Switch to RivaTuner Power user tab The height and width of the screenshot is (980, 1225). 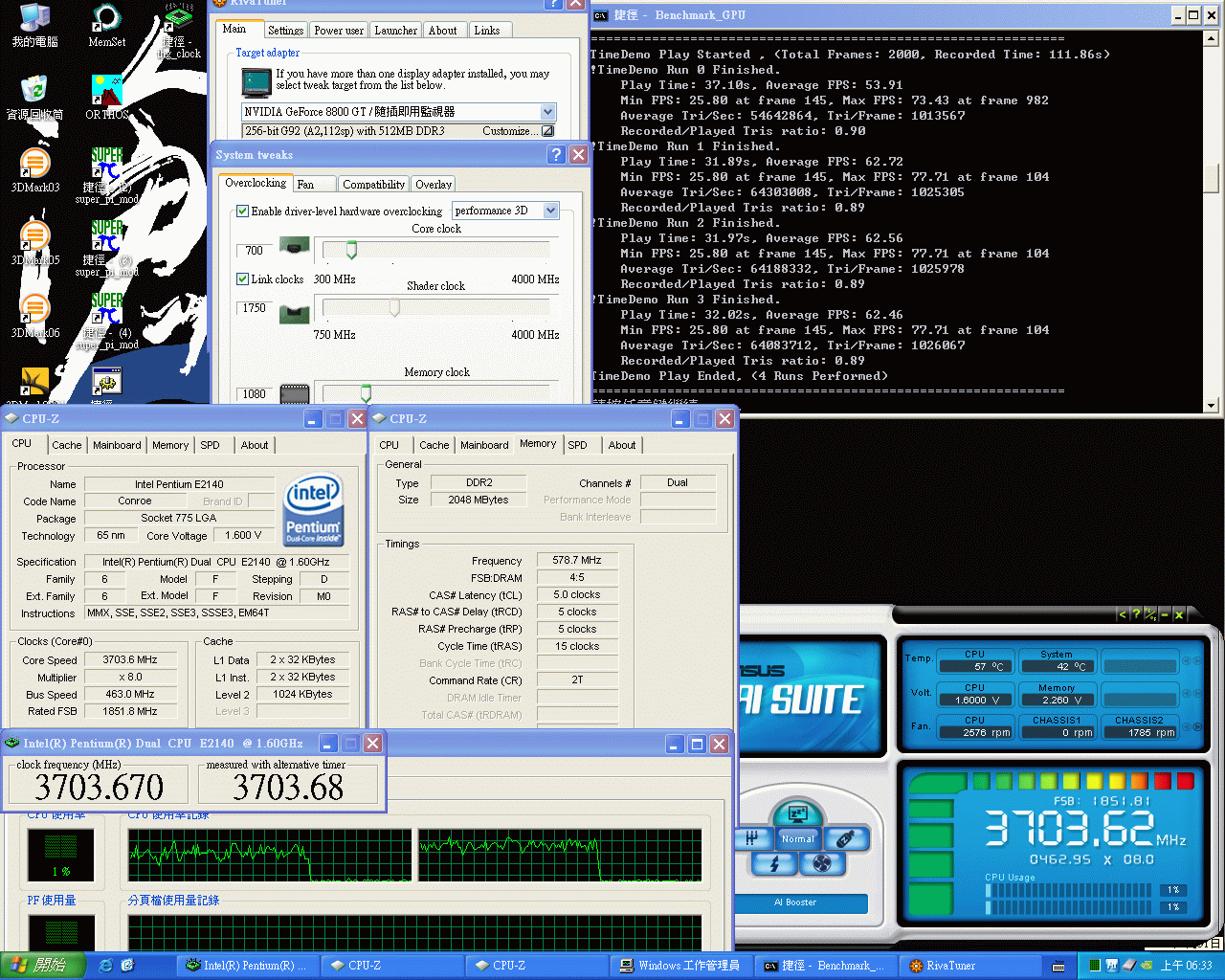[339, 31]
